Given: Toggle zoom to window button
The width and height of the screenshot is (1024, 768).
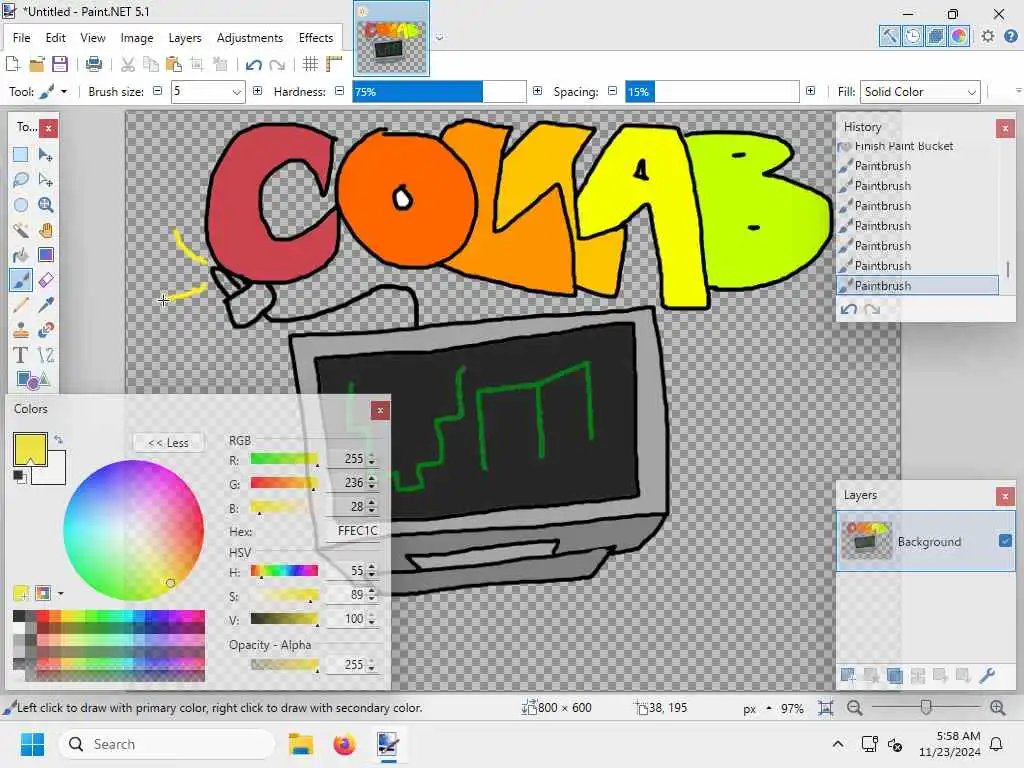Looking at the screenshot, I should click(825, 708).
